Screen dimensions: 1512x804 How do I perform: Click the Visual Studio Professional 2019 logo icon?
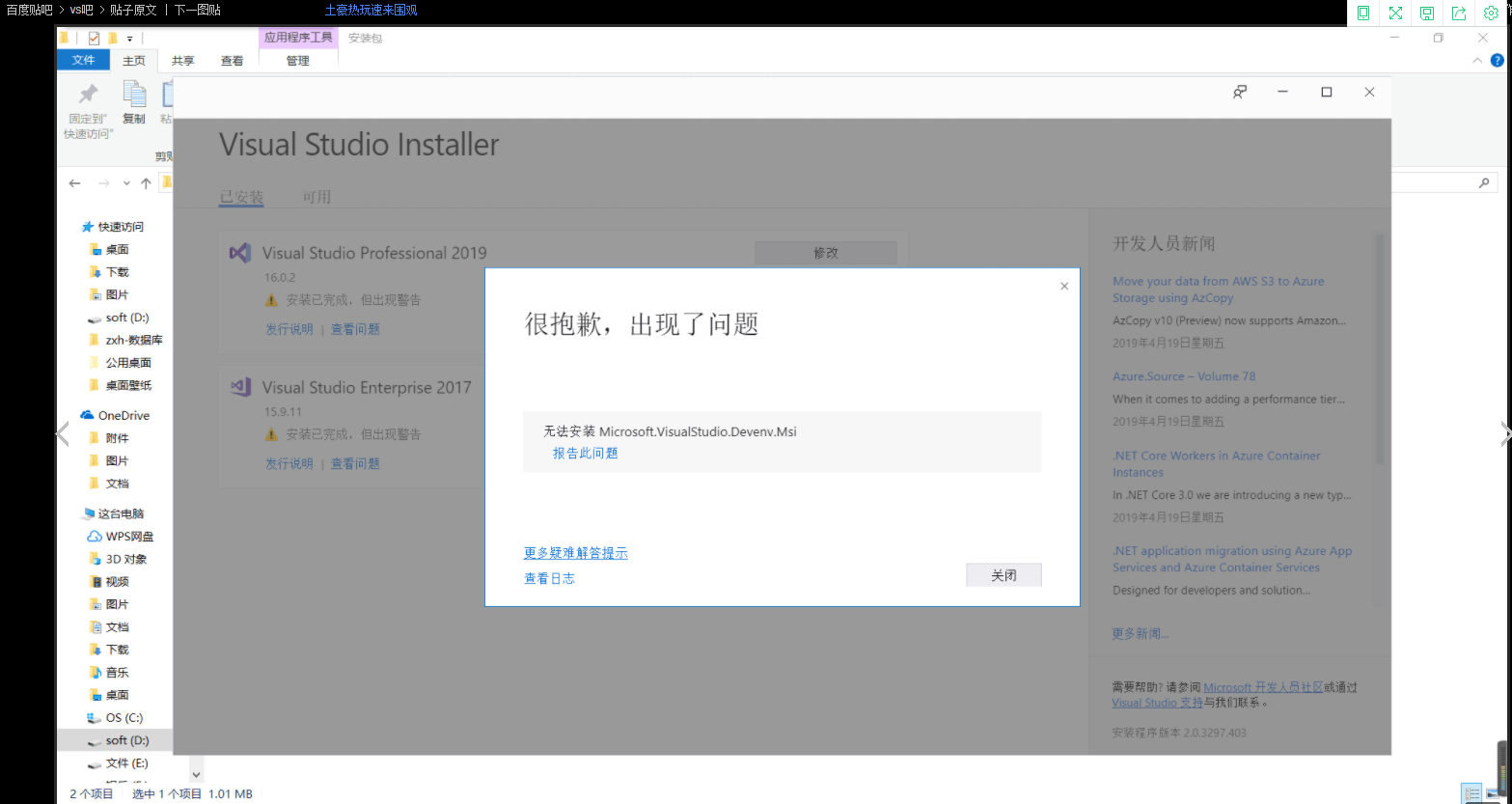tap(240, 253)
